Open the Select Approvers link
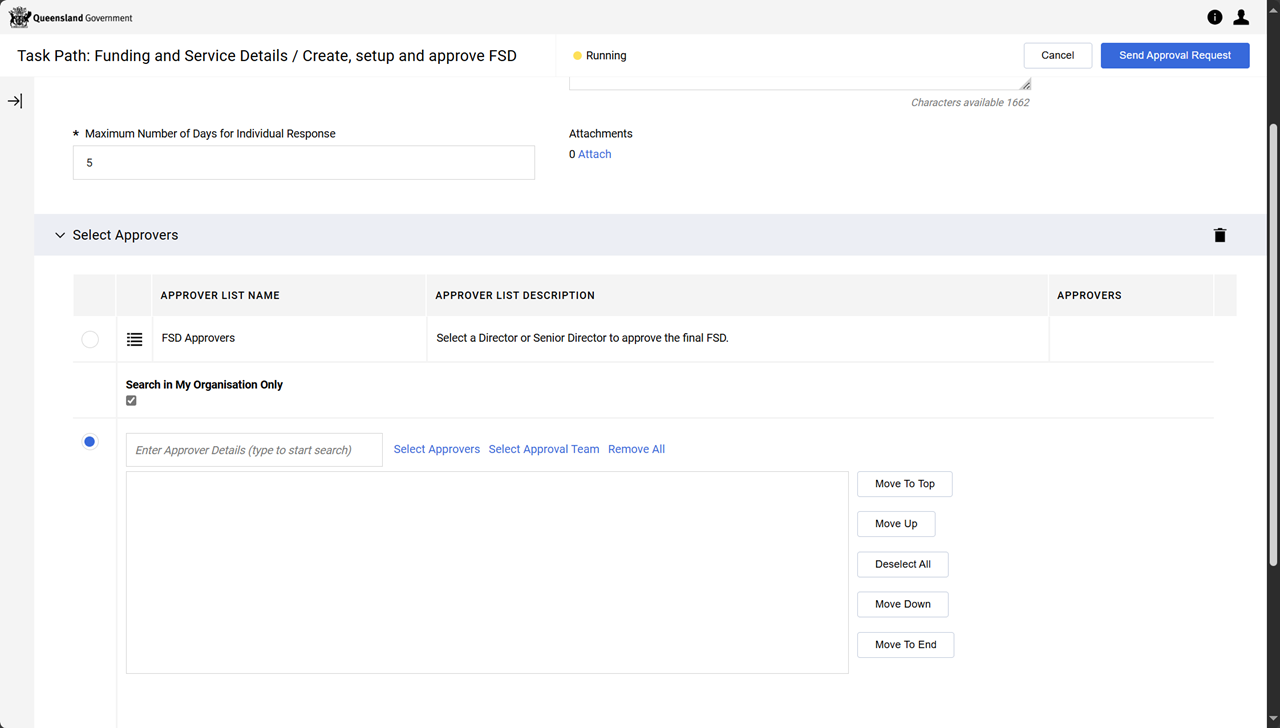1280x728 pixels. tap(436, 449)
